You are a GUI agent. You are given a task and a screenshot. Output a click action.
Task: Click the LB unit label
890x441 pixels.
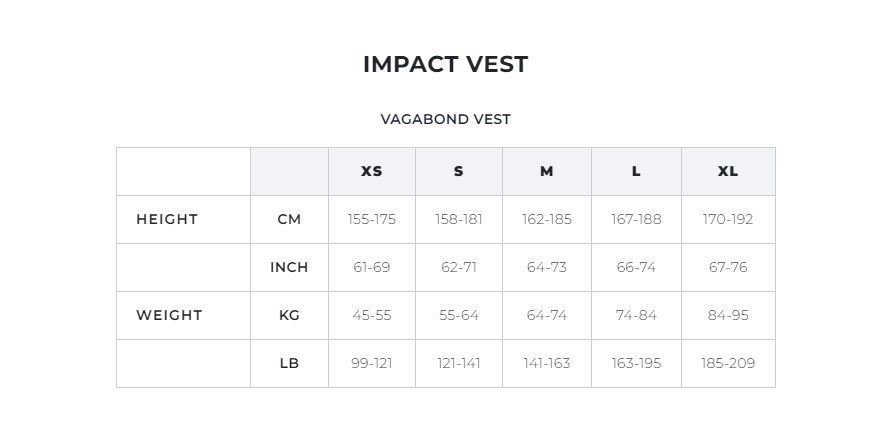(x=289, y=363)
